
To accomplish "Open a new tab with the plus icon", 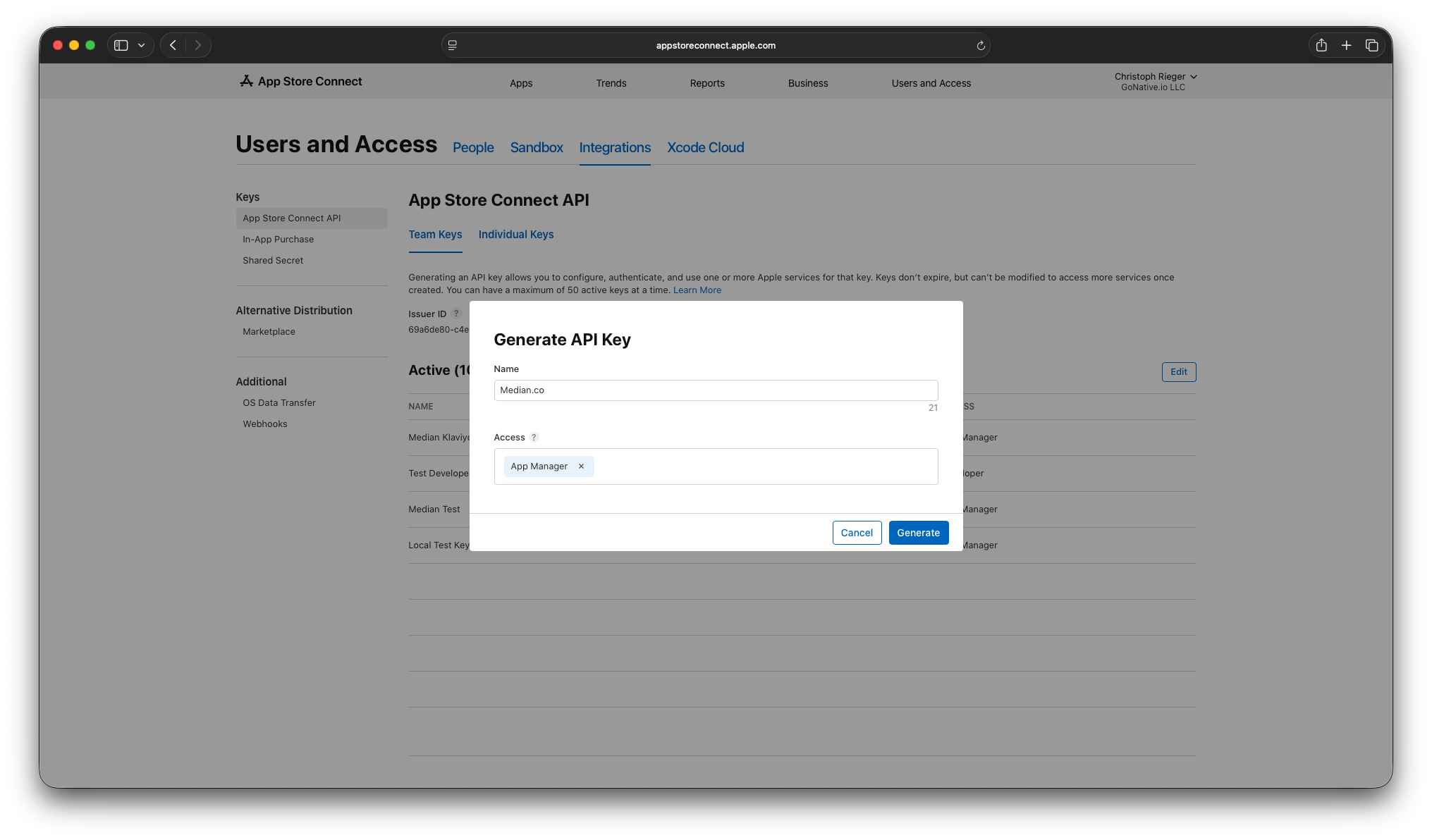I will 1347,45.
